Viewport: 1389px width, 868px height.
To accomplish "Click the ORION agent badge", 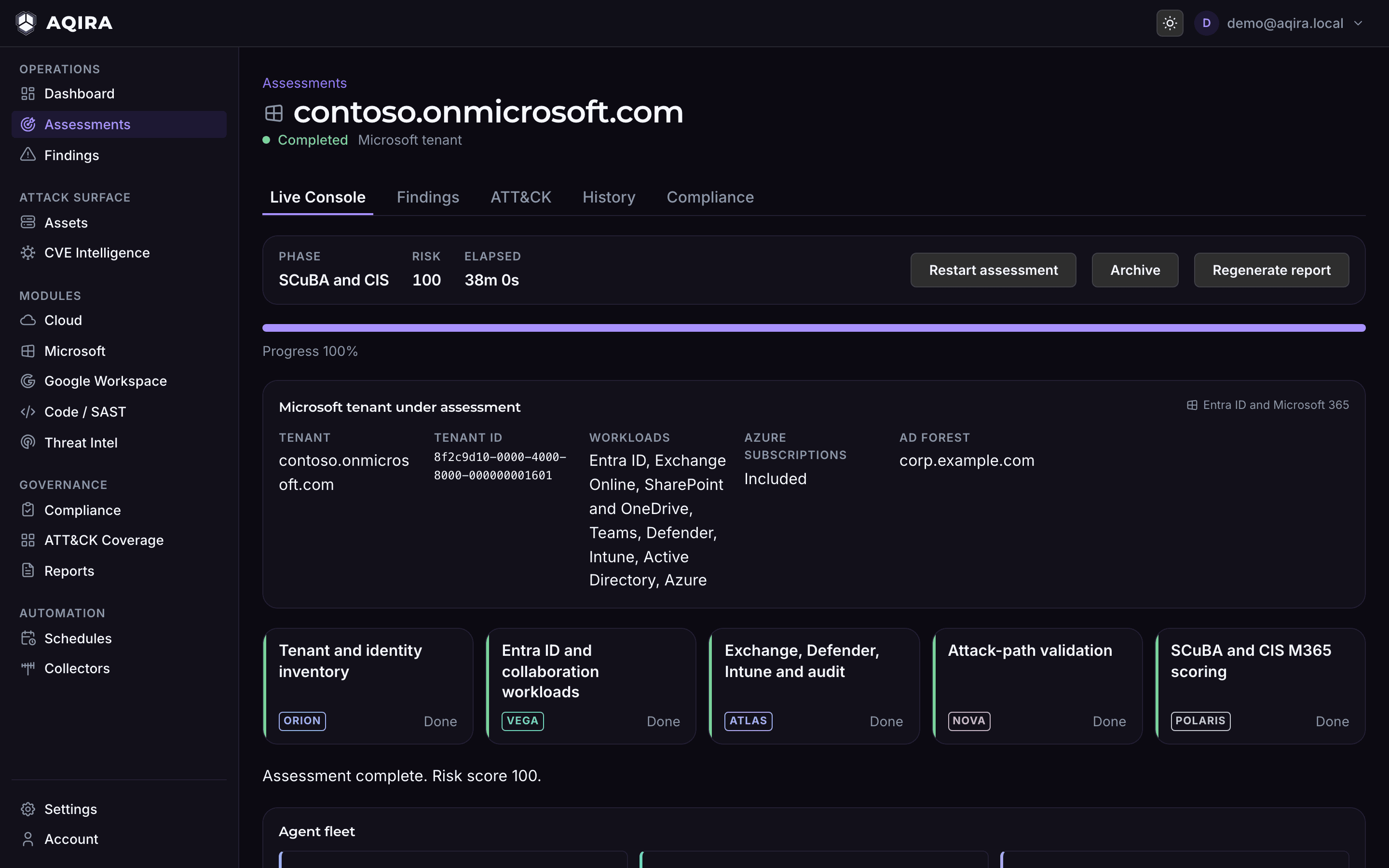I will tap(302, 721).
